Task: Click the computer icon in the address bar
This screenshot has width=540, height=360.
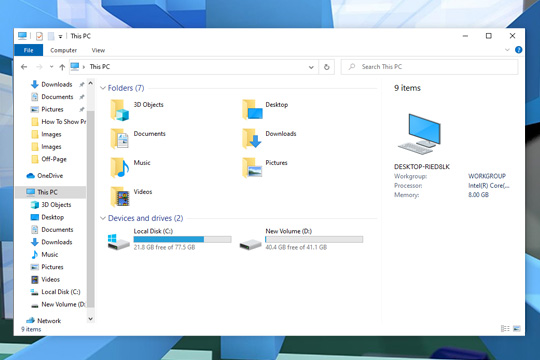Action: click(x=75, y=66)
